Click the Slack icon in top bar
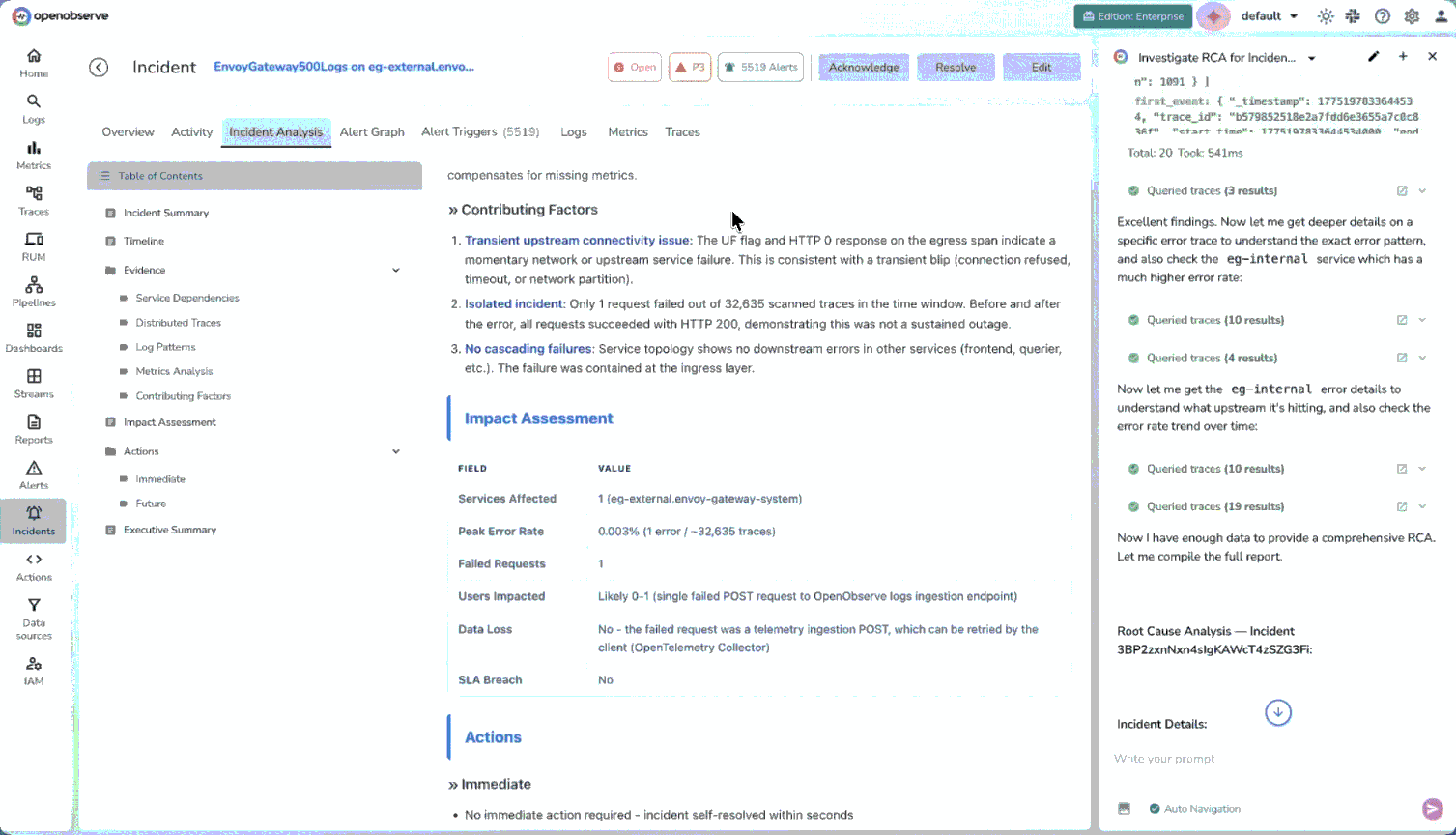 [x=1353, y=16]
